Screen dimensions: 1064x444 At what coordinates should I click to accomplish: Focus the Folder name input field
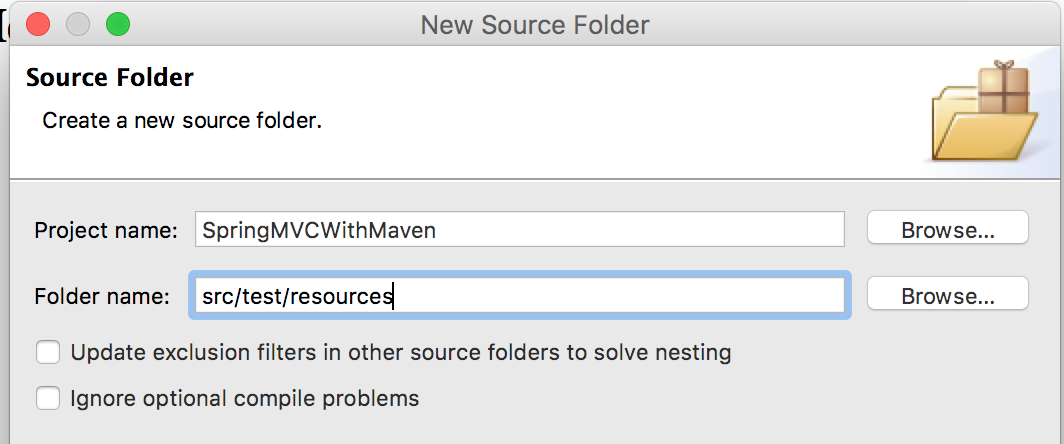[520, 296]
